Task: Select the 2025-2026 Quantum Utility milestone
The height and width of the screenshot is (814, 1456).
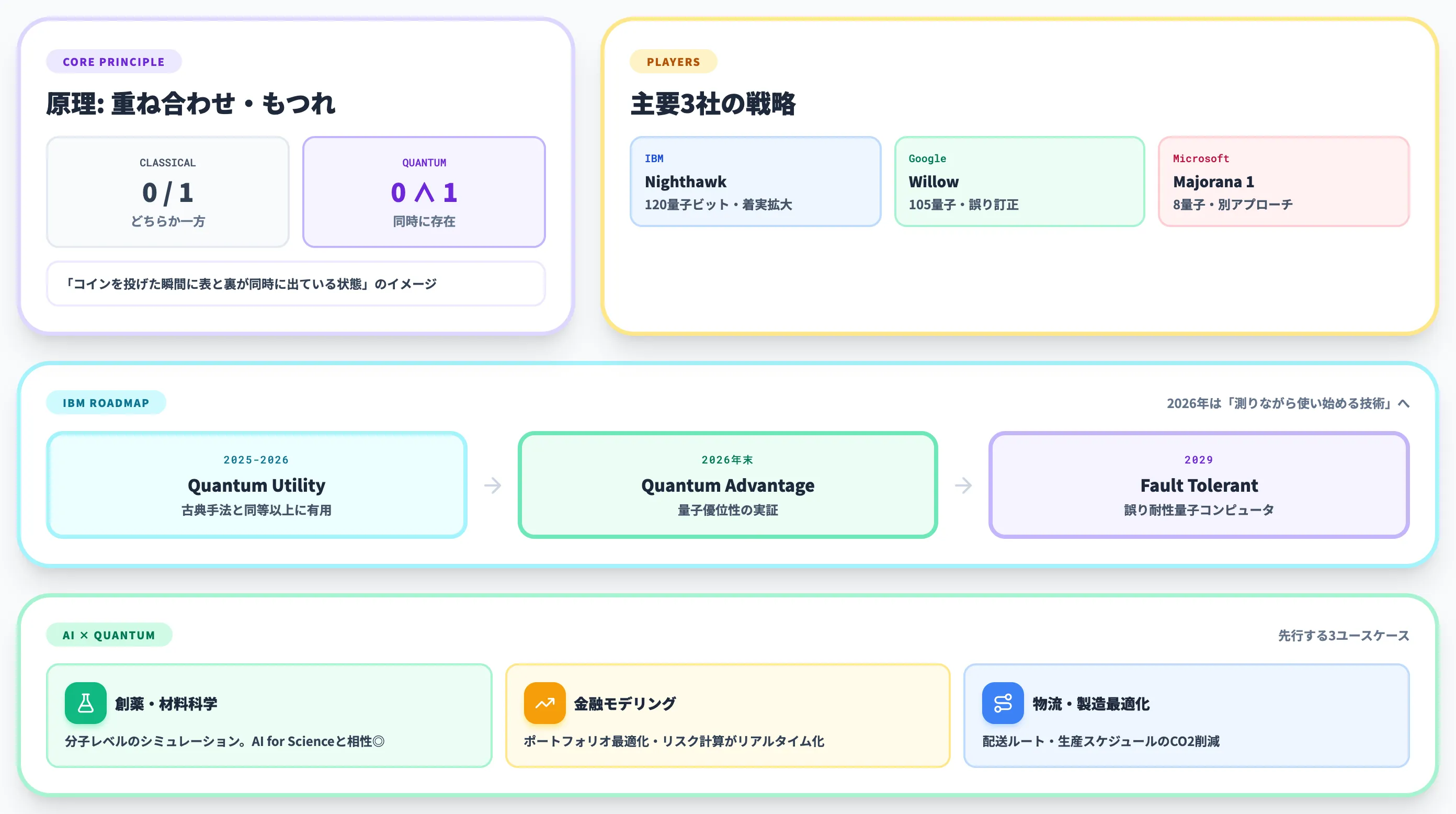Action: click(257, 485)
